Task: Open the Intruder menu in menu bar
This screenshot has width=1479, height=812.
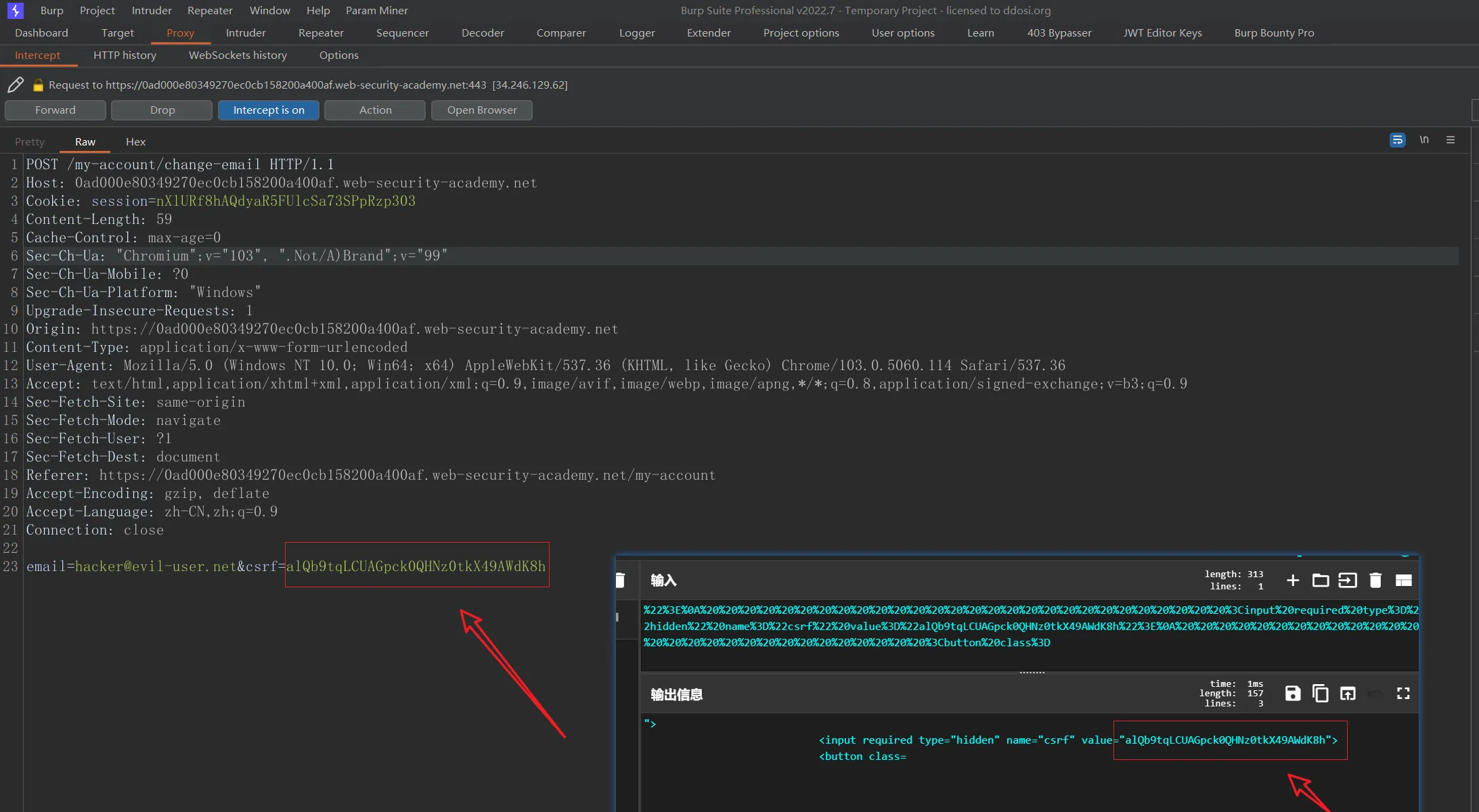Action: click(152, 10)
